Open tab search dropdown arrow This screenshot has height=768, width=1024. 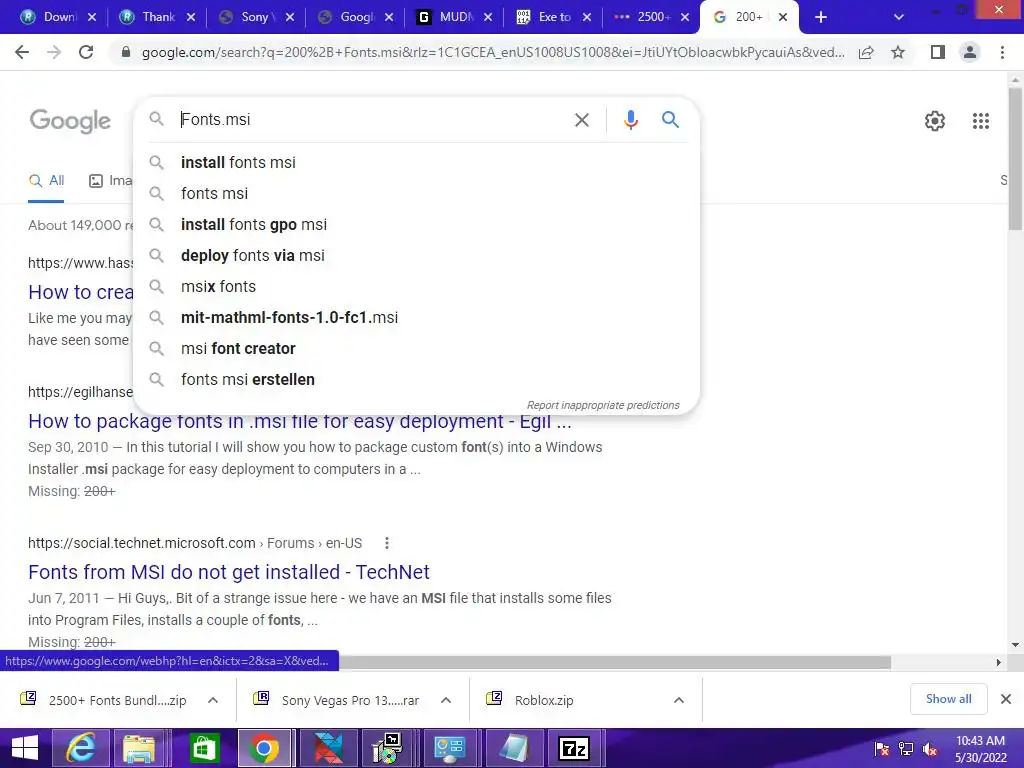point(899,17)
